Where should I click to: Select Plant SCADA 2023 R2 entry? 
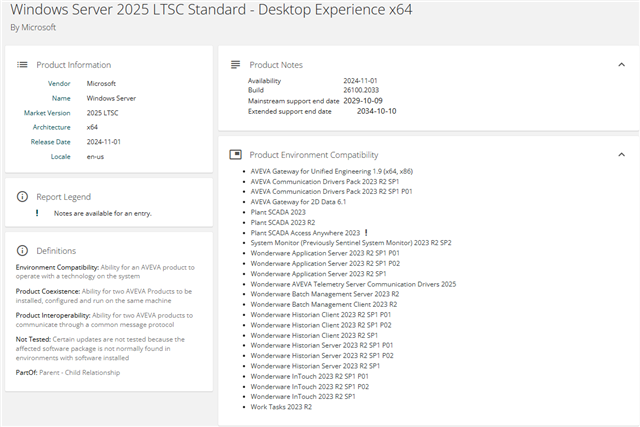pos(283,222)
